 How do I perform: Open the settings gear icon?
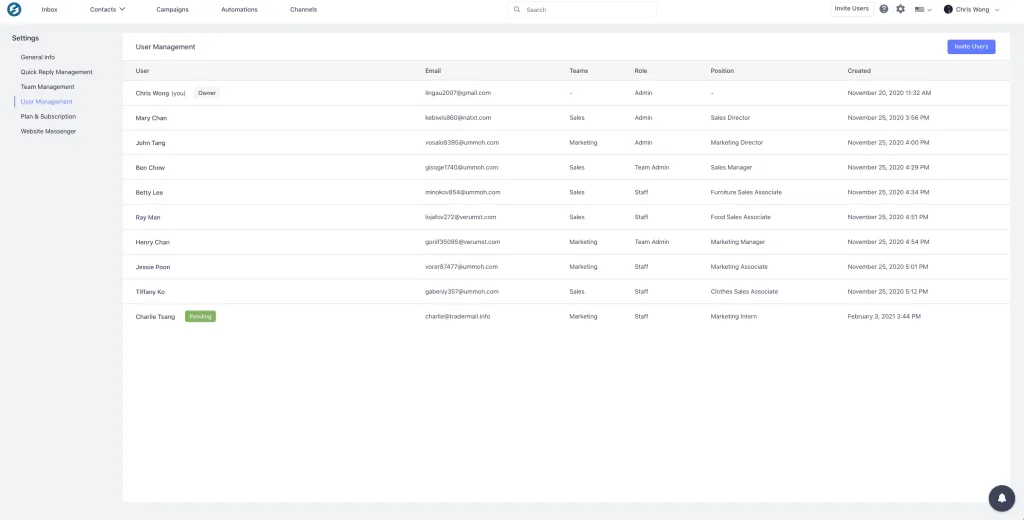[901, 9]
